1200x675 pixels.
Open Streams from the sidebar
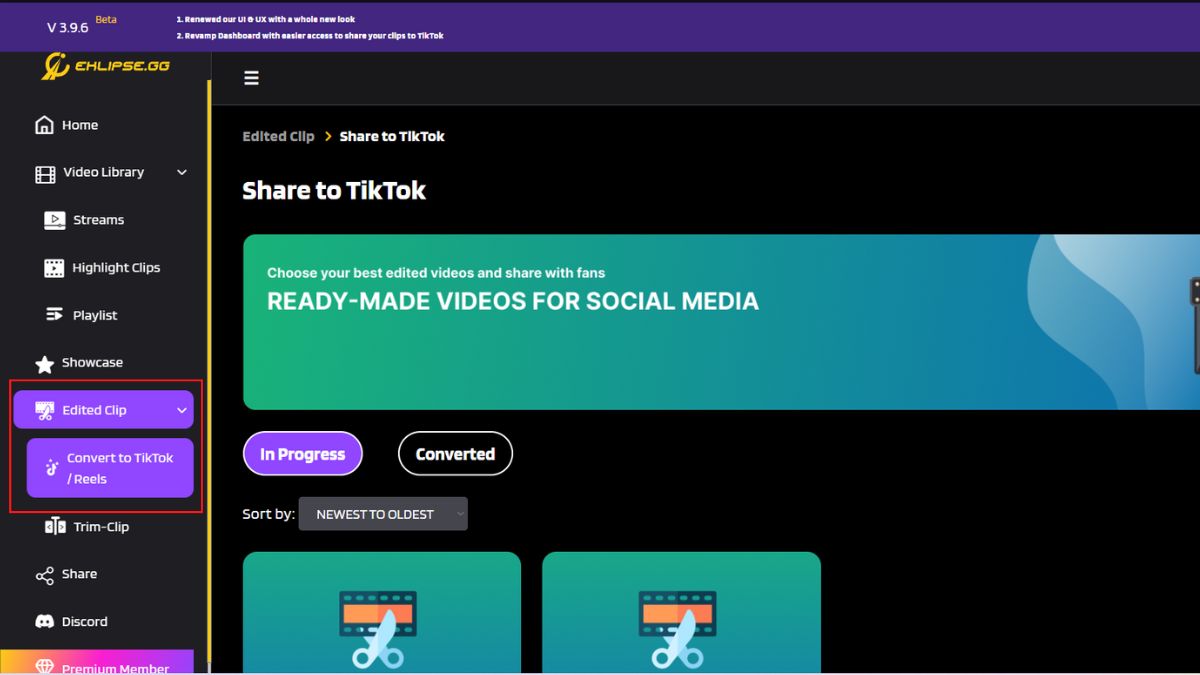pos(53,219)
